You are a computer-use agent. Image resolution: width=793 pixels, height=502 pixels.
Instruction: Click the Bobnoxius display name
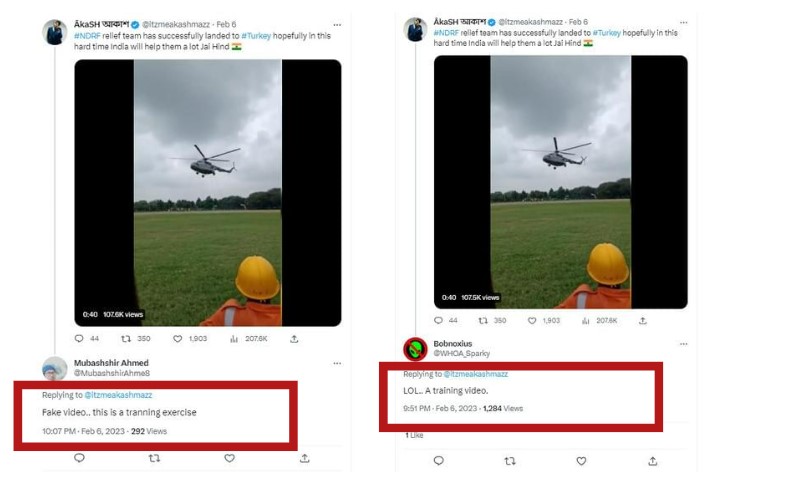452,343
